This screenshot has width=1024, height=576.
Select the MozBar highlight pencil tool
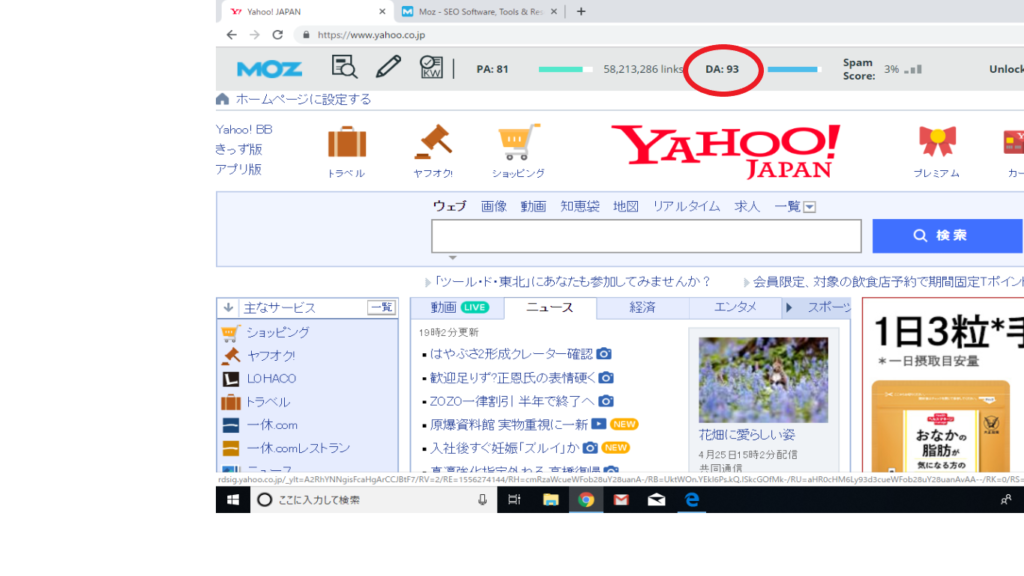pyautogui.click(x=388, y=67)
